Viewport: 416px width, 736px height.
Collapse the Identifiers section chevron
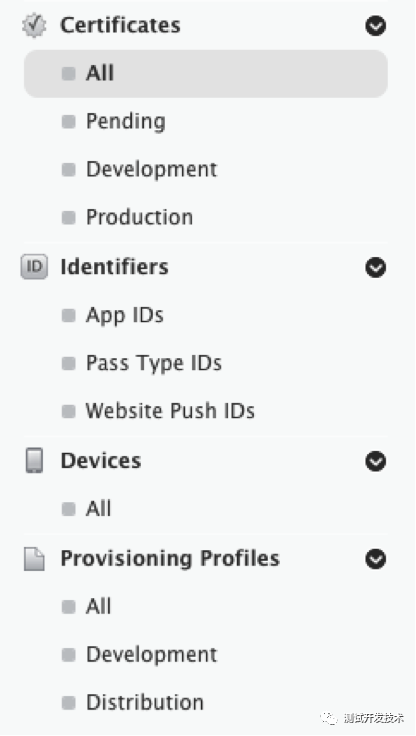[x=376, y=268]
